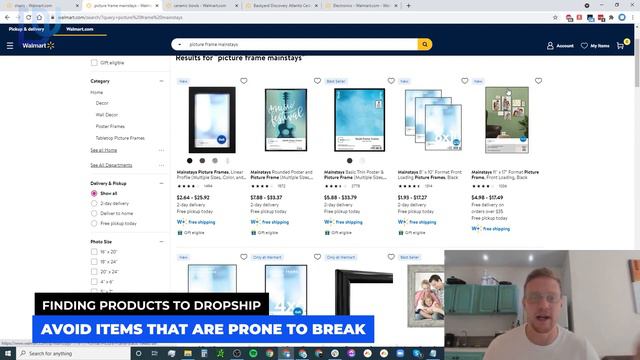Collapse the Category filter section
Viewport: 640px width, 360px height.
161,81
